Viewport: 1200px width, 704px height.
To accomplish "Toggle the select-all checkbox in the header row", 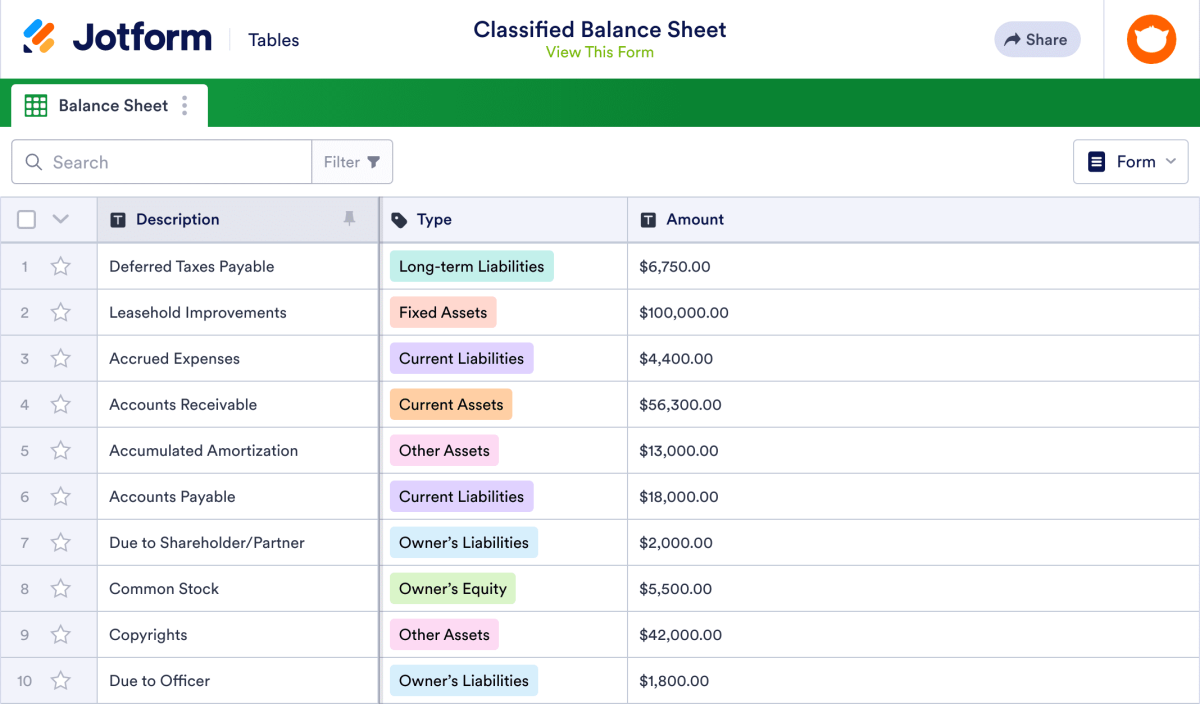I will (25, 218).
